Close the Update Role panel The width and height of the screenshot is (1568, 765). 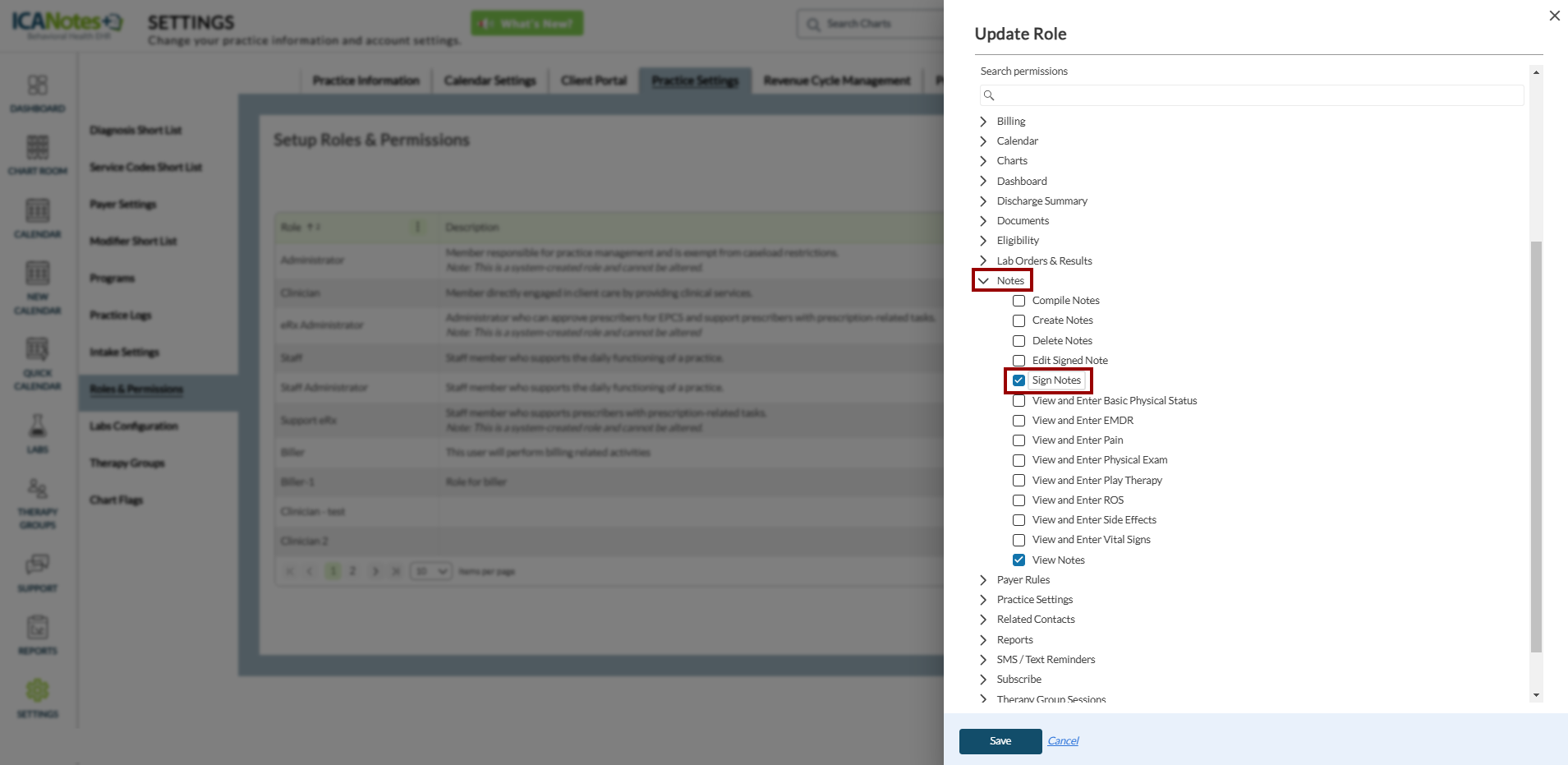pyautogui.click(x=1554, y=16)
